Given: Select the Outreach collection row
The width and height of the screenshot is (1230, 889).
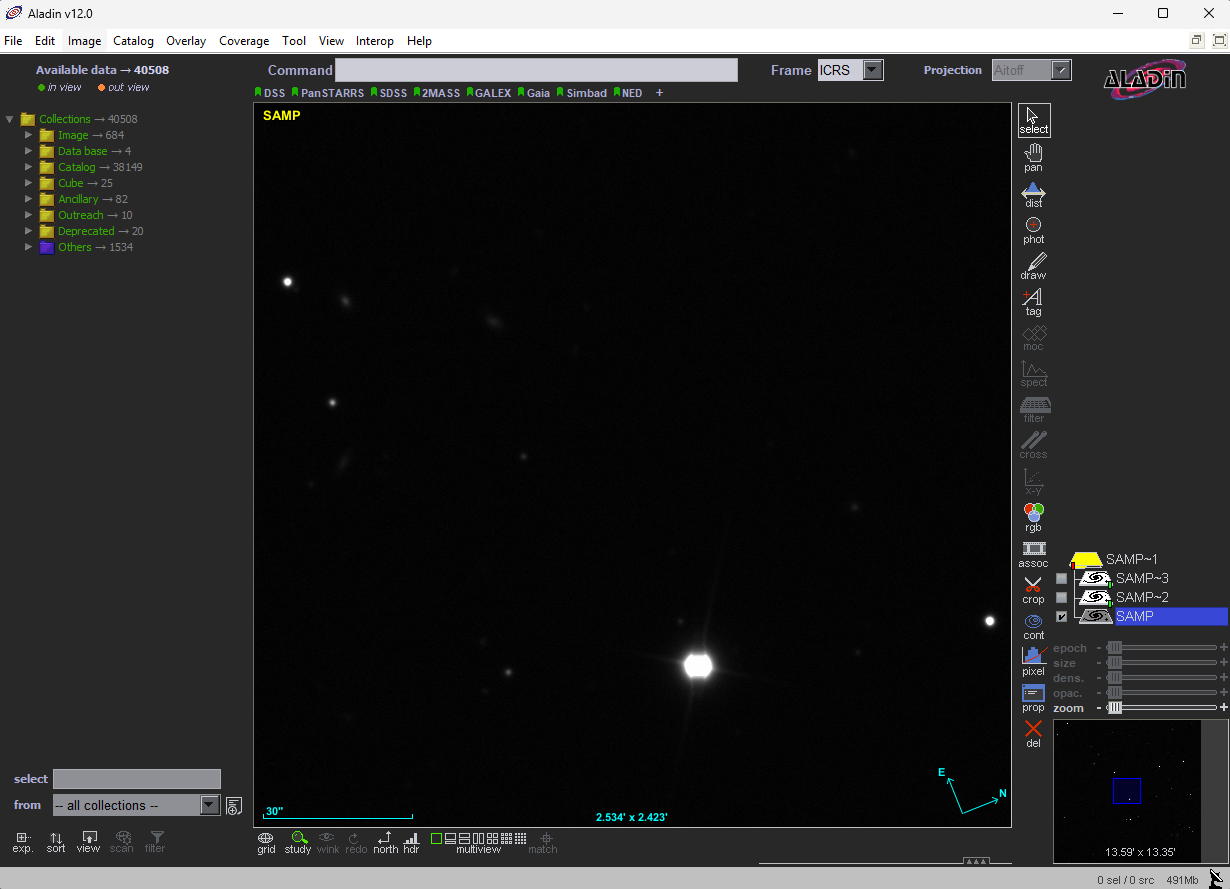Looking at the screenshot, I should click(85, 215).
